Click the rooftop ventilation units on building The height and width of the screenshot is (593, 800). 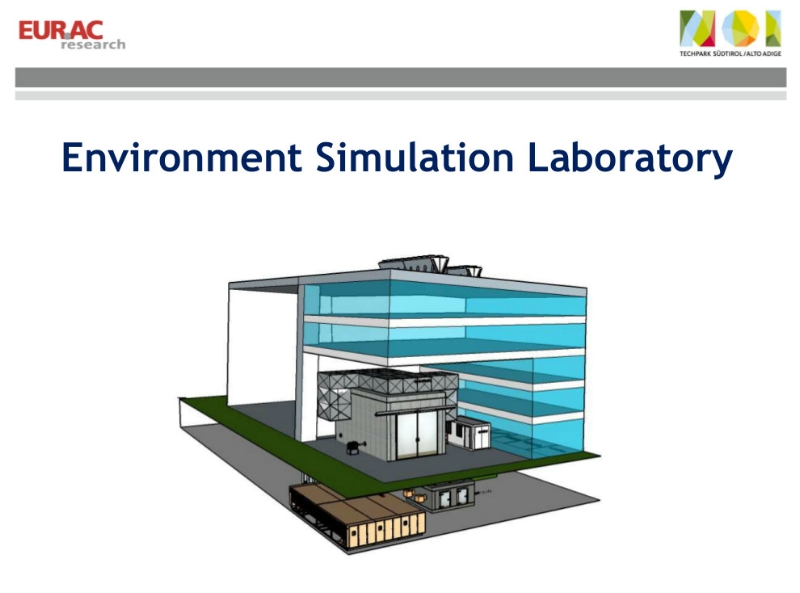(x=429, y=263)
